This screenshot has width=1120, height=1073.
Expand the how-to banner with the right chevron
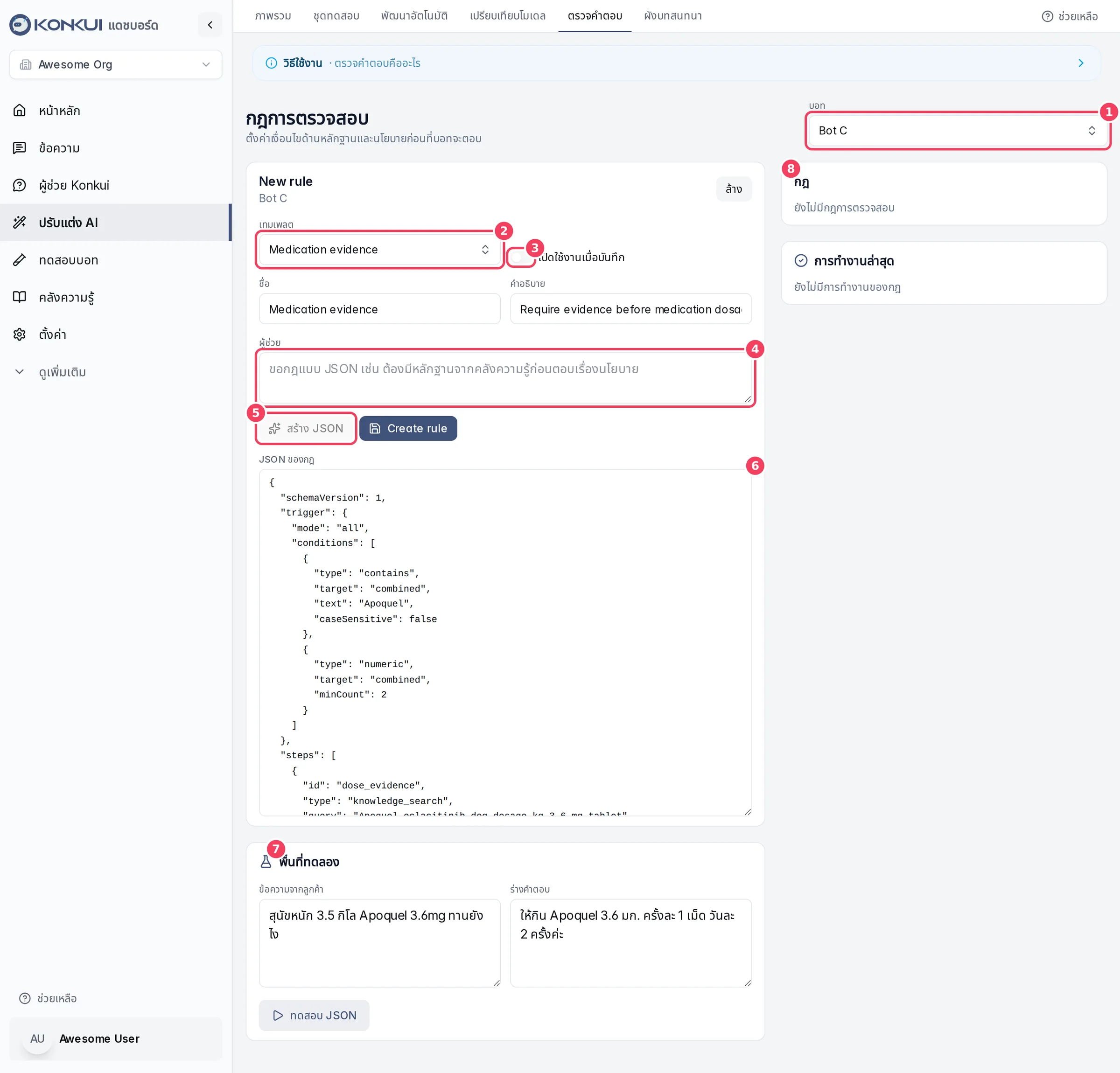coord(1080,63)
